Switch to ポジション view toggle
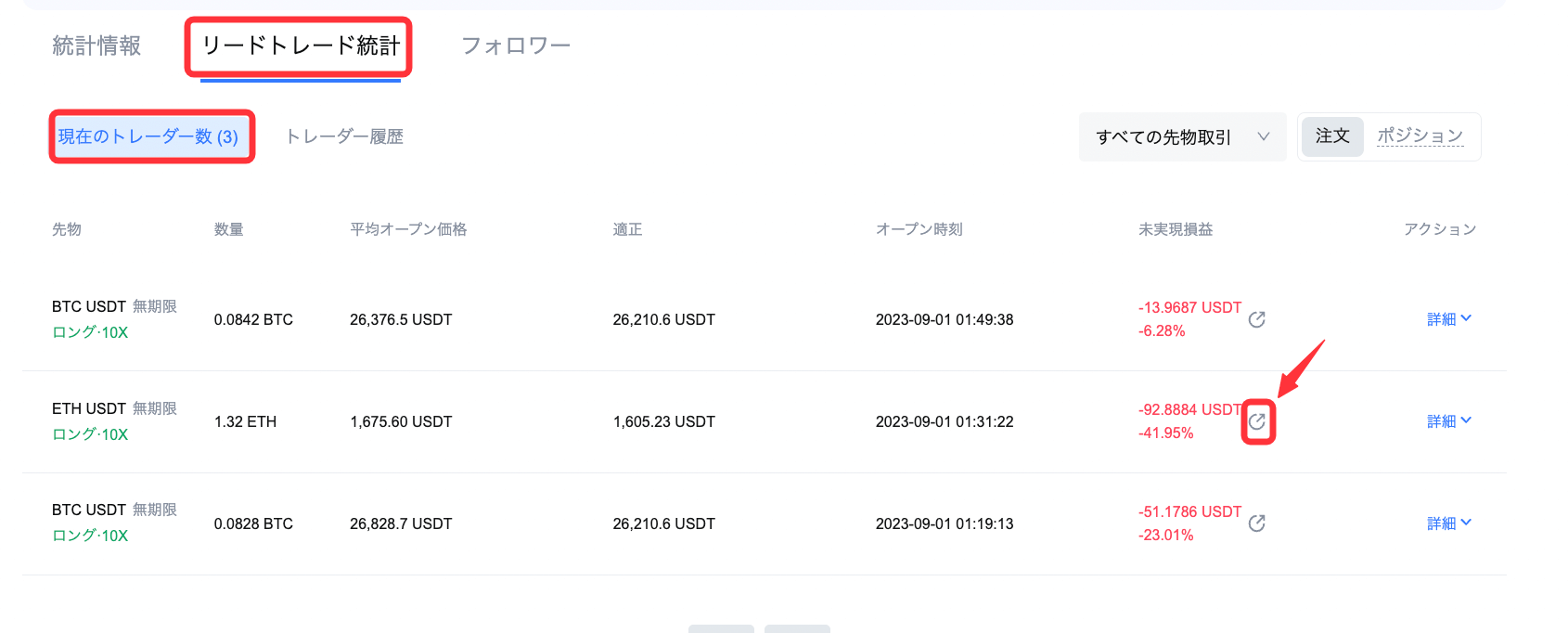 click(x=1420, y=136)
